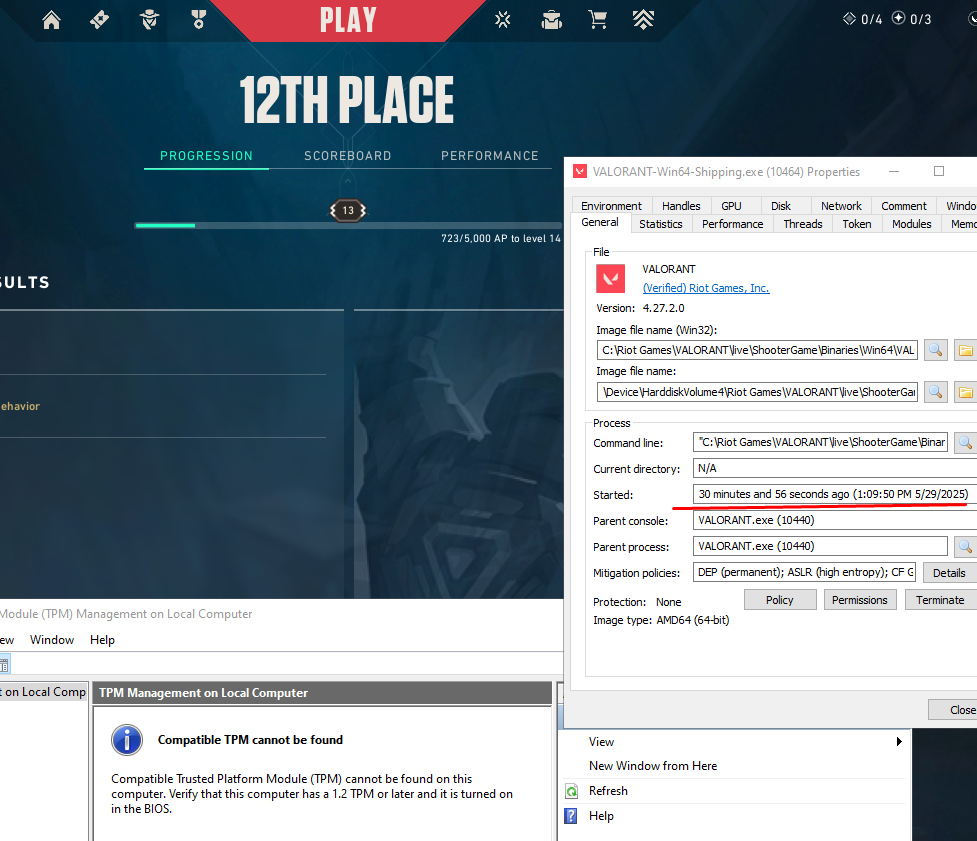Click the Command line text field
This screenshot has height=841, width=977.
pos(820,442)
